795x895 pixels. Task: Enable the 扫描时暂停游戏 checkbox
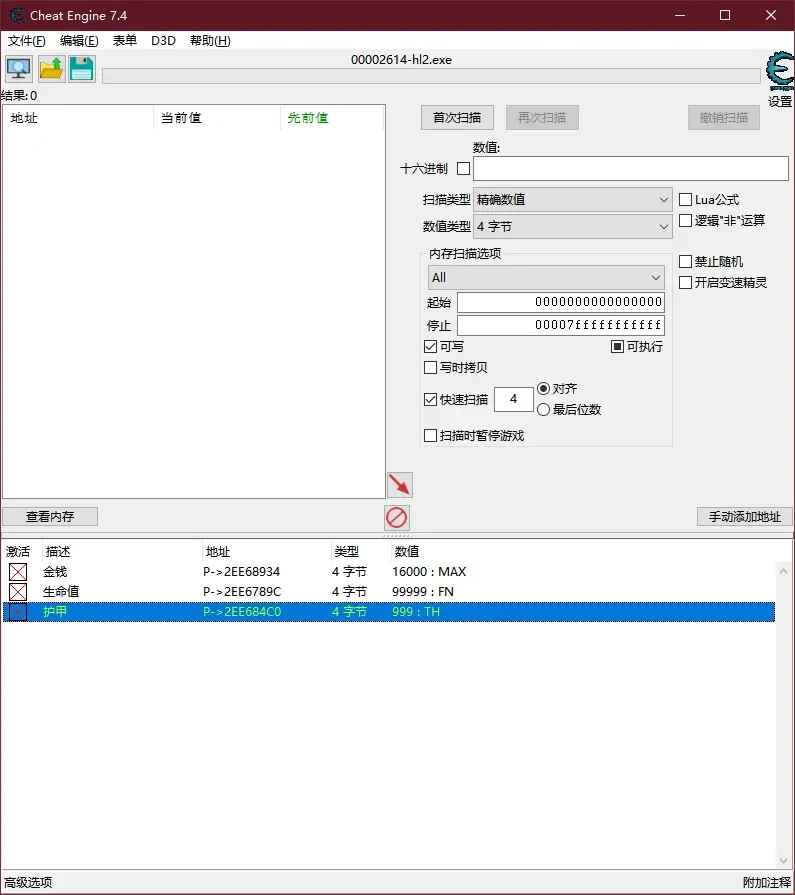[431, 436]
